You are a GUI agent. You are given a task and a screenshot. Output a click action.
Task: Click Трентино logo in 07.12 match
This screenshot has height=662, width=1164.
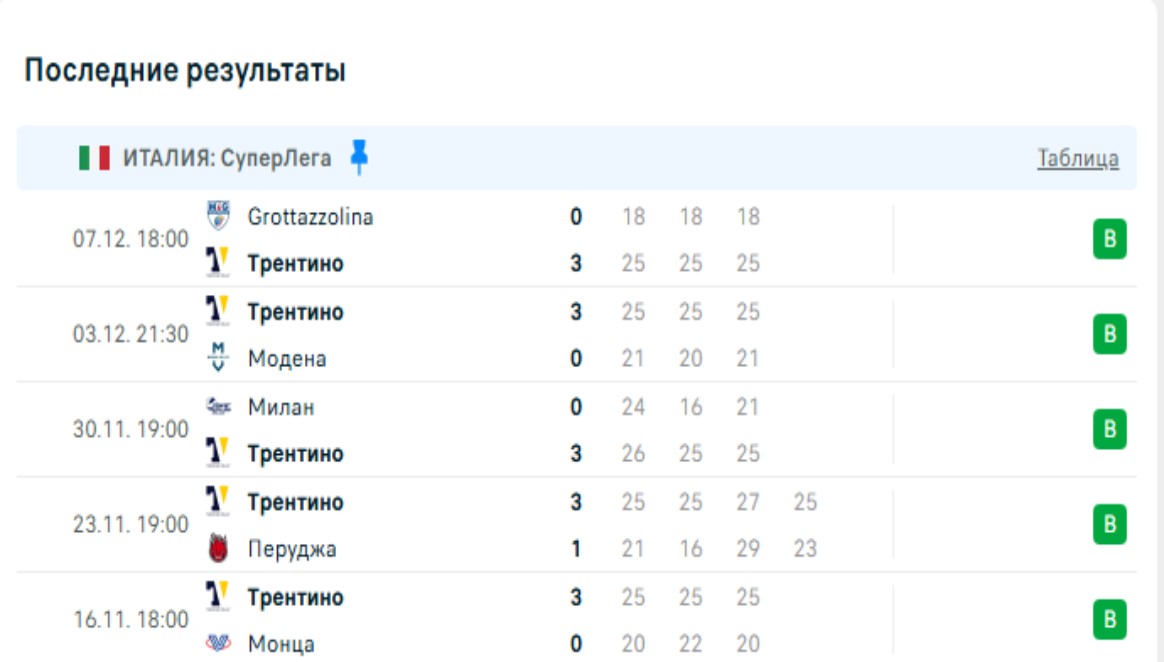[x=217, y=263]
